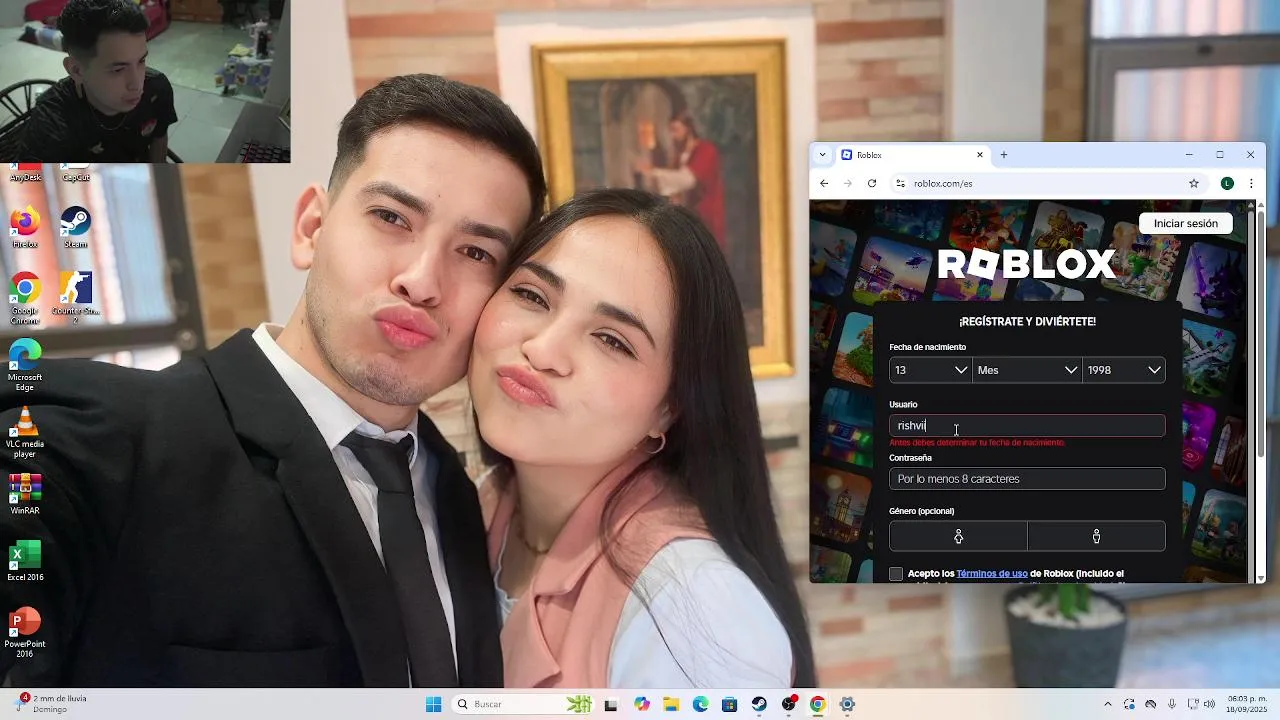The image size is (1280, 720).
Task: Open the Steam desktop shortcut
Action: click(76, 227)
